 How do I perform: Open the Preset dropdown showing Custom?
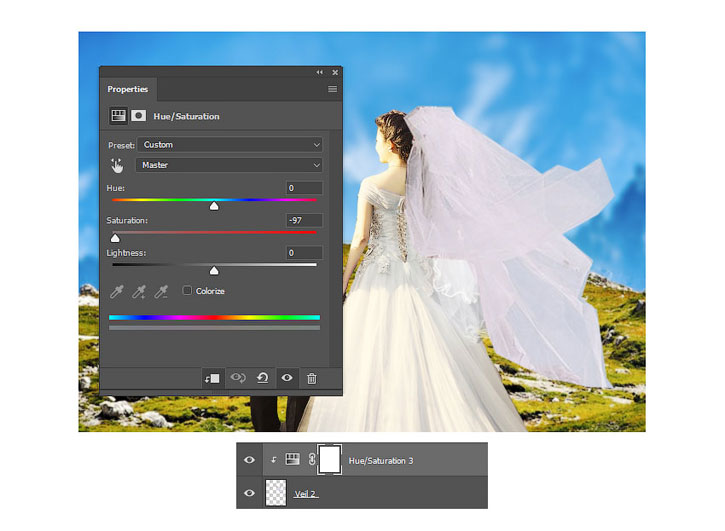tap(230, 145)
